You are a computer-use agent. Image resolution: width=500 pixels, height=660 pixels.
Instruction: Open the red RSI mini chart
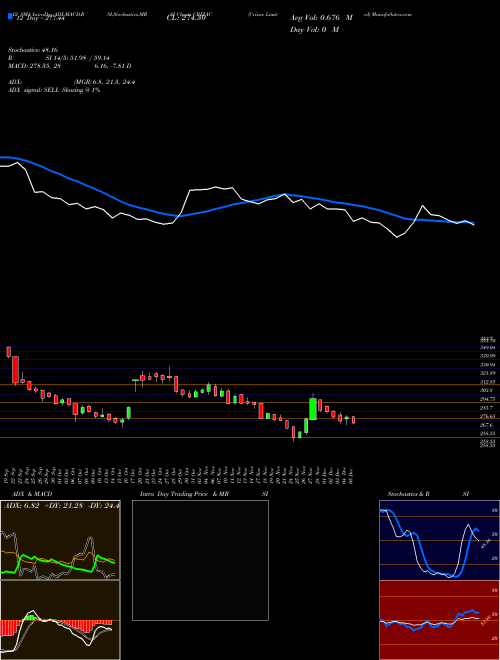pyautogui.click(x=439, y=620)
